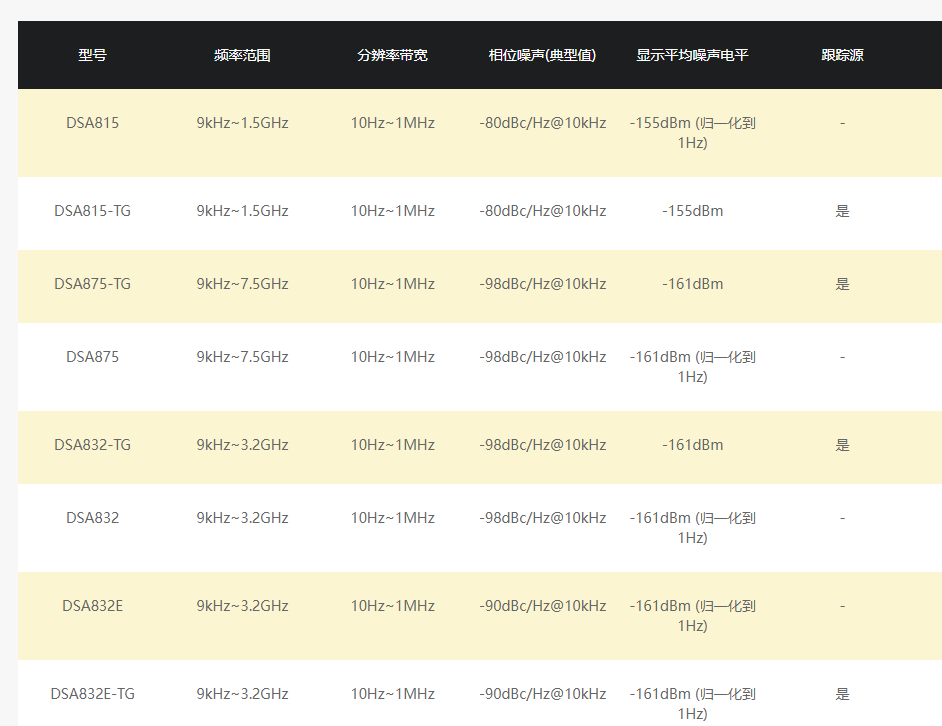Select the 跟踪源 dash in non-TG DSA875 row
Image resolution: width=942 pixels, height=726 pixels.
tap(842, 357)
